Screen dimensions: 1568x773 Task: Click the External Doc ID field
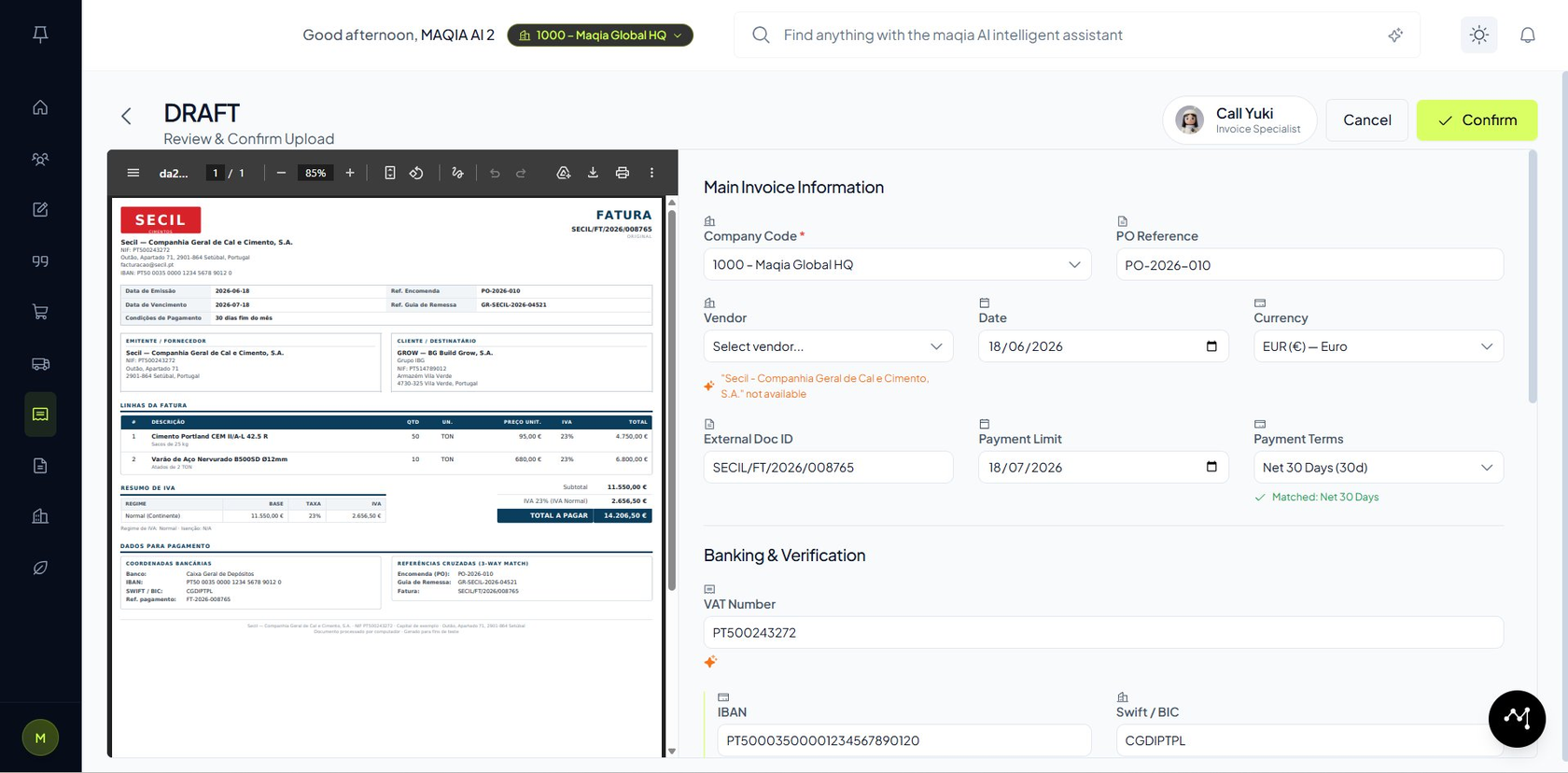[828, 468]
